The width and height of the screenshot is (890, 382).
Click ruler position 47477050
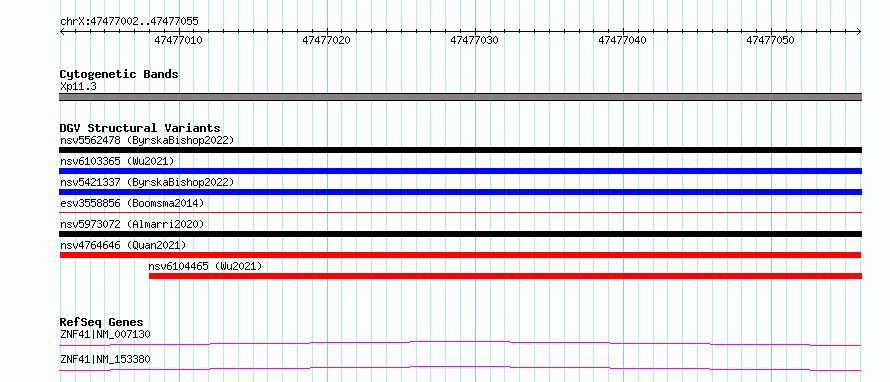pos(770,40)
